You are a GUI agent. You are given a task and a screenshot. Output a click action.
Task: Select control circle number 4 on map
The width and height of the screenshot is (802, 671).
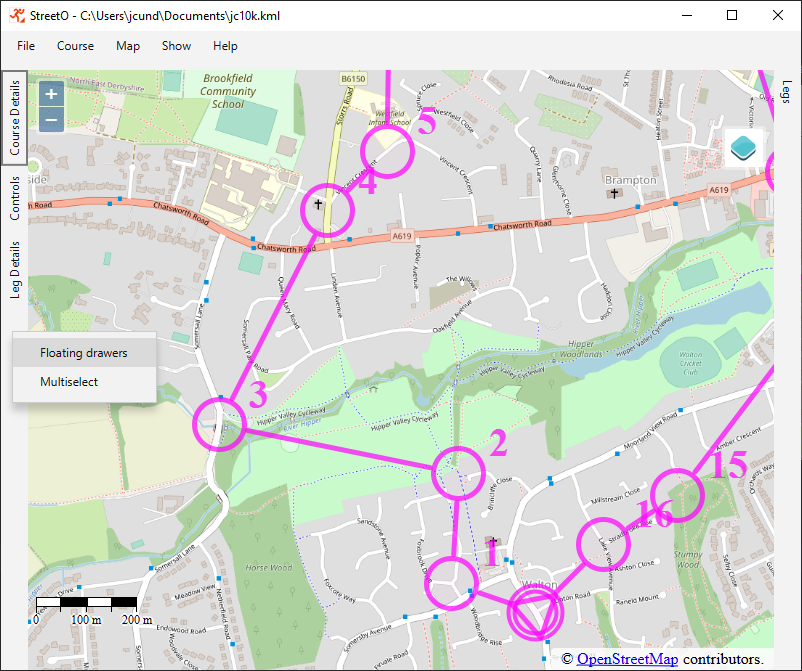tap(328, 210)
